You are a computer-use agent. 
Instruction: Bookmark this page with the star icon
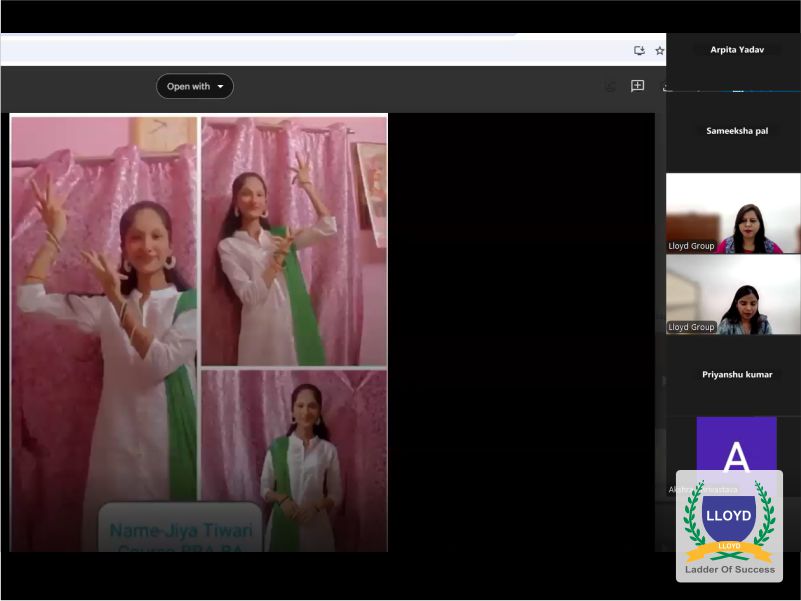coord(659,51)
